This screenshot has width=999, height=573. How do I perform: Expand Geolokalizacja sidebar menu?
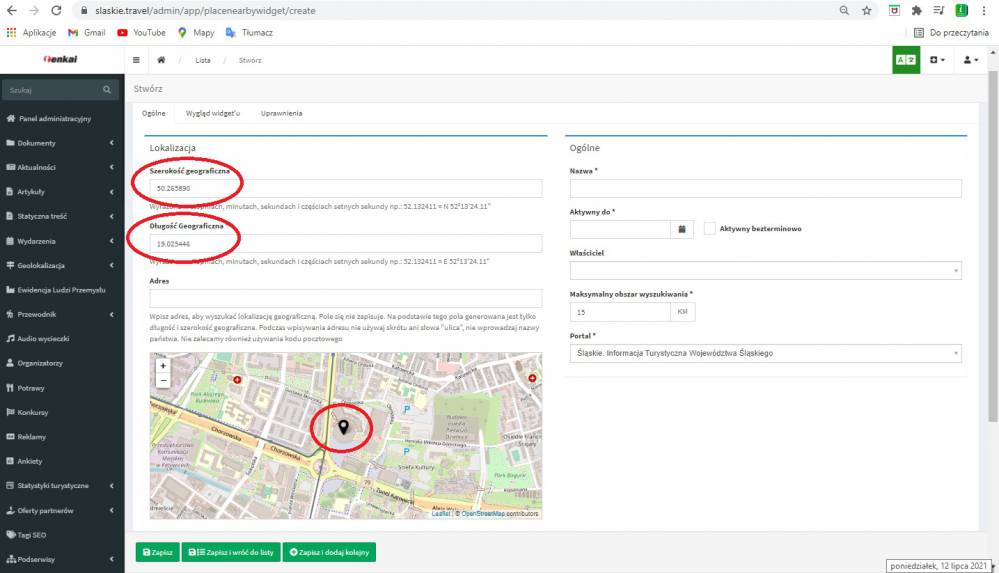[x=62, y=265]
